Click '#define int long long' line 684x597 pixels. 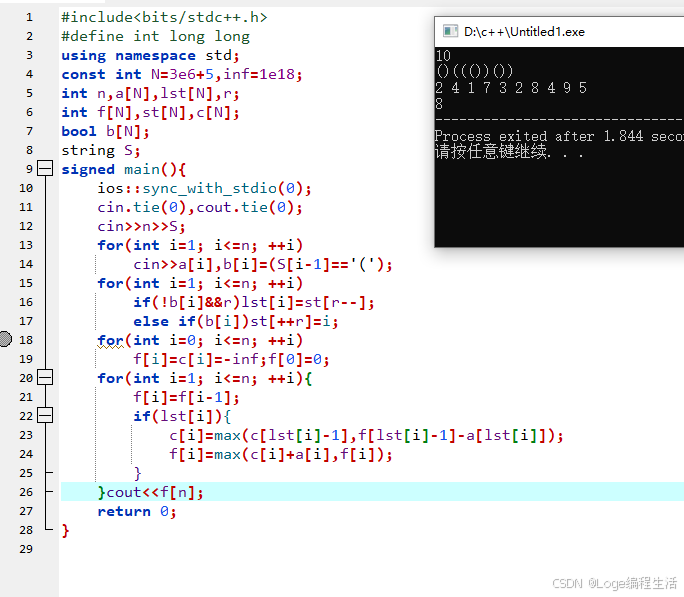(x=155, y=36)
